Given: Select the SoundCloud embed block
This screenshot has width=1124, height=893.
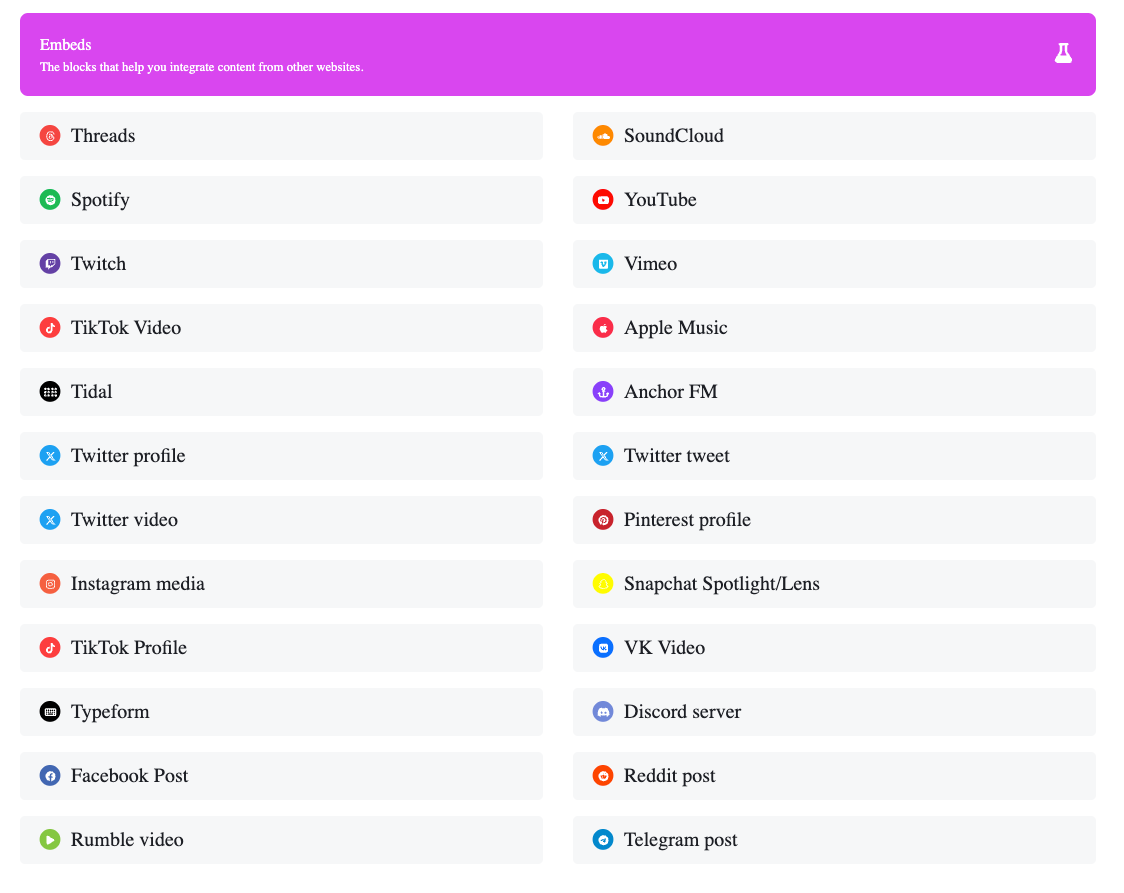Looking at the screenshot, I should click(834, 135).
